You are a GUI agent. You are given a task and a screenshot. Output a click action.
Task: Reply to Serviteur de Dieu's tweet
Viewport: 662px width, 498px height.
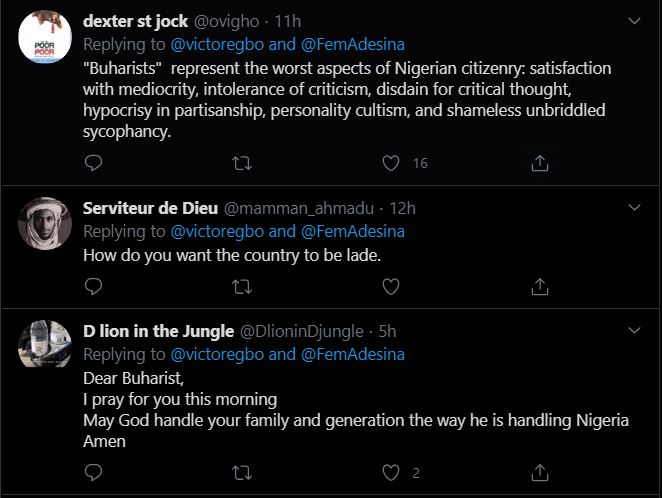click(x=93, y=287)
